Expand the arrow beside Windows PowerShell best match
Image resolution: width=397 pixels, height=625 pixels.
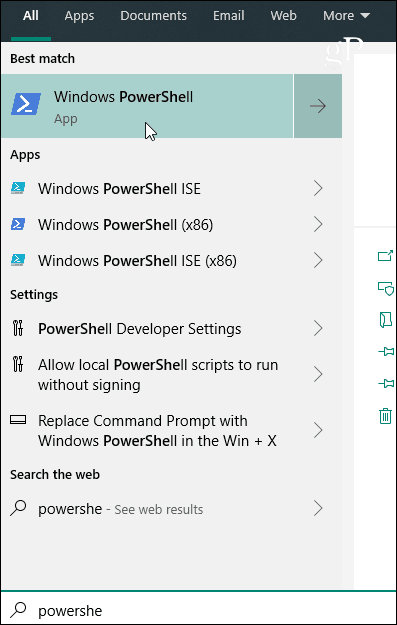pyautogui.click(x=318, y=106)
